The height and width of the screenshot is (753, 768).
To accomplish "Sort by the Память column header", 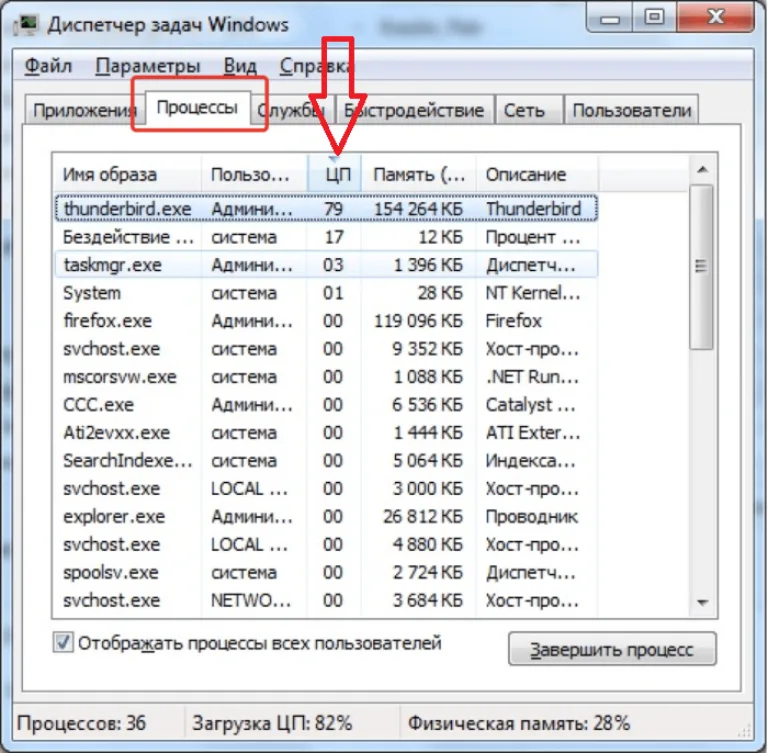I will pos(418,174).
